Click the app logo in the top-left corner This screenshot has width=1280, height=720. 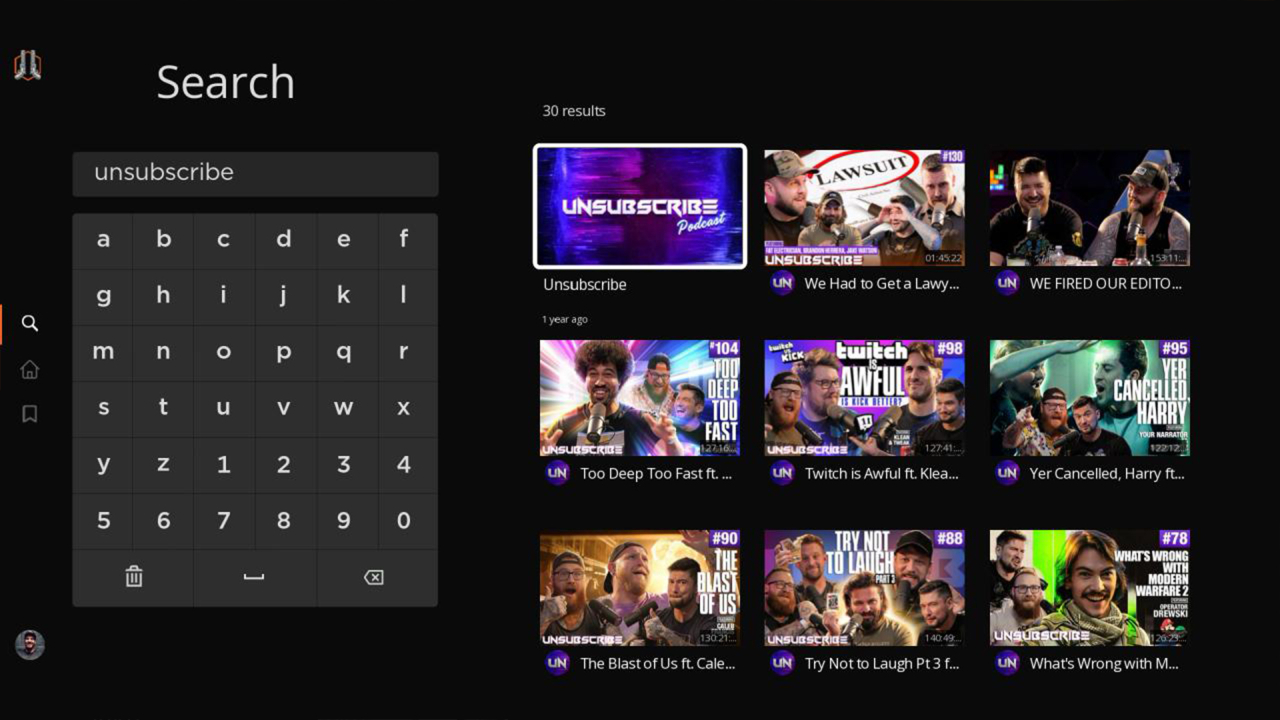coord(27,65)
